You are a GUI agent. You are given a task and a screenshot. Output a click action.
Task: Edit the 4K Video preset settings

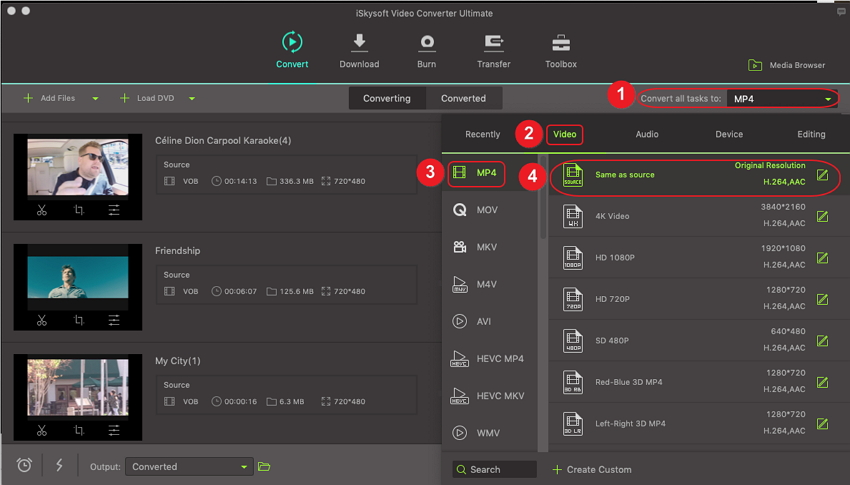coord(822,216)
